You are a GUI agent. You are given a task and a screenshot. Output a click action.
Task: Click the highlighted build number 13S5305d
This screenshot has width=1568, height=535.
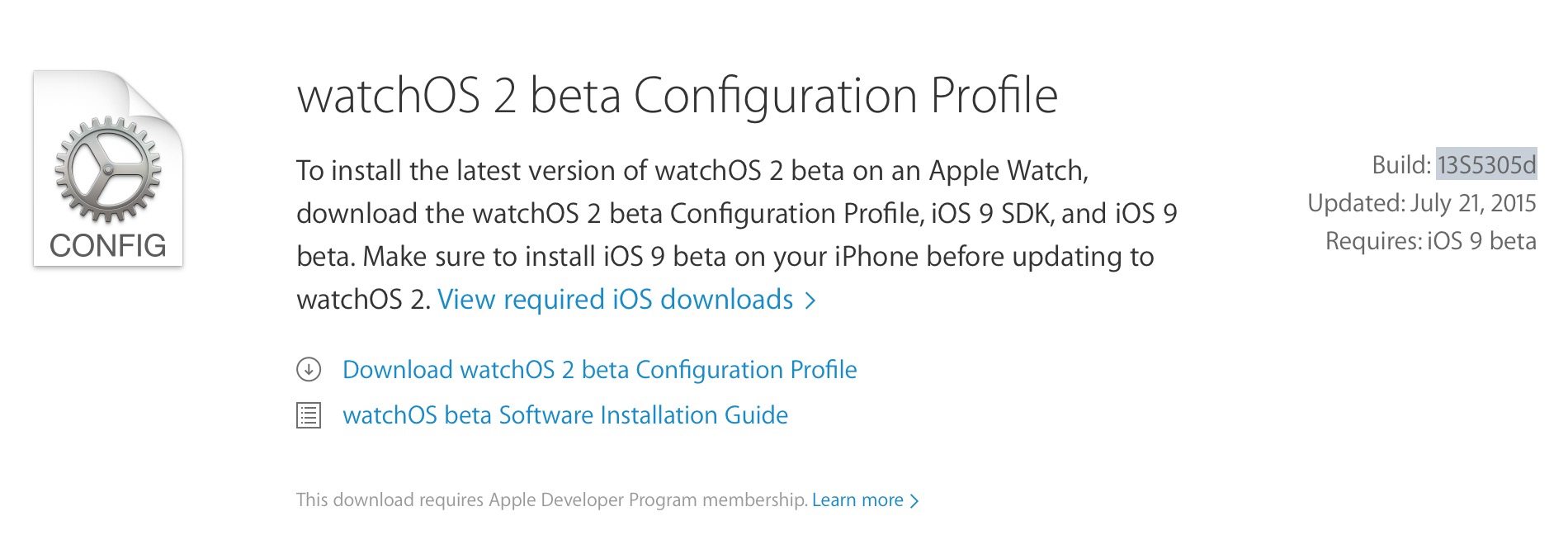[x=1486, y=164]
